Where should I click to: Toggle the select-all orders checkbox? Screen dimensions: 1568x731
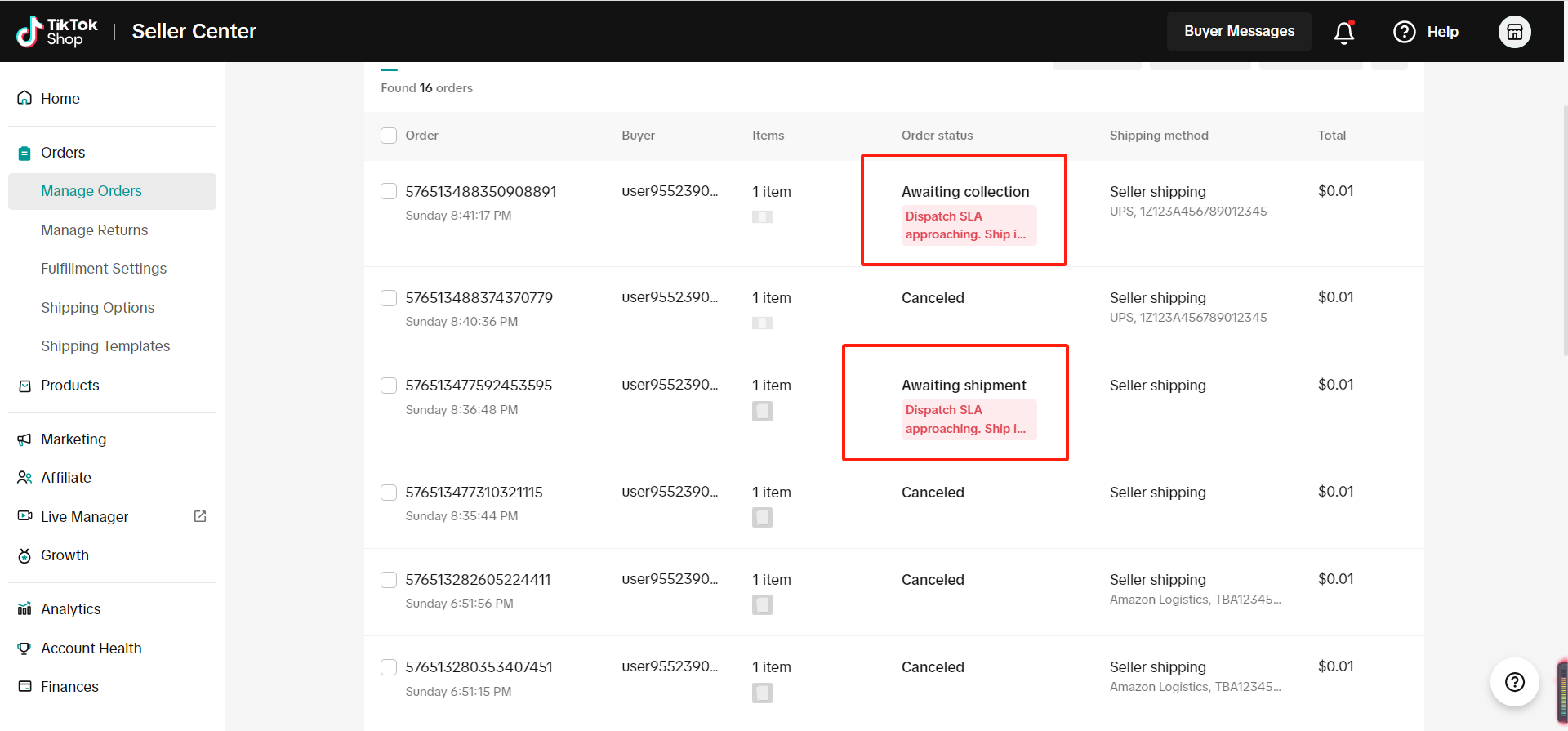pos(389,136)
